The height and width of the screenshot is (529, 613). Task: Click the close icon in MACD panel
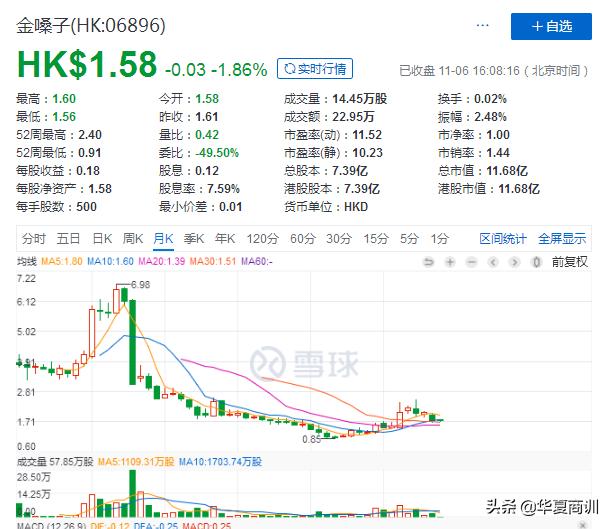583,525
